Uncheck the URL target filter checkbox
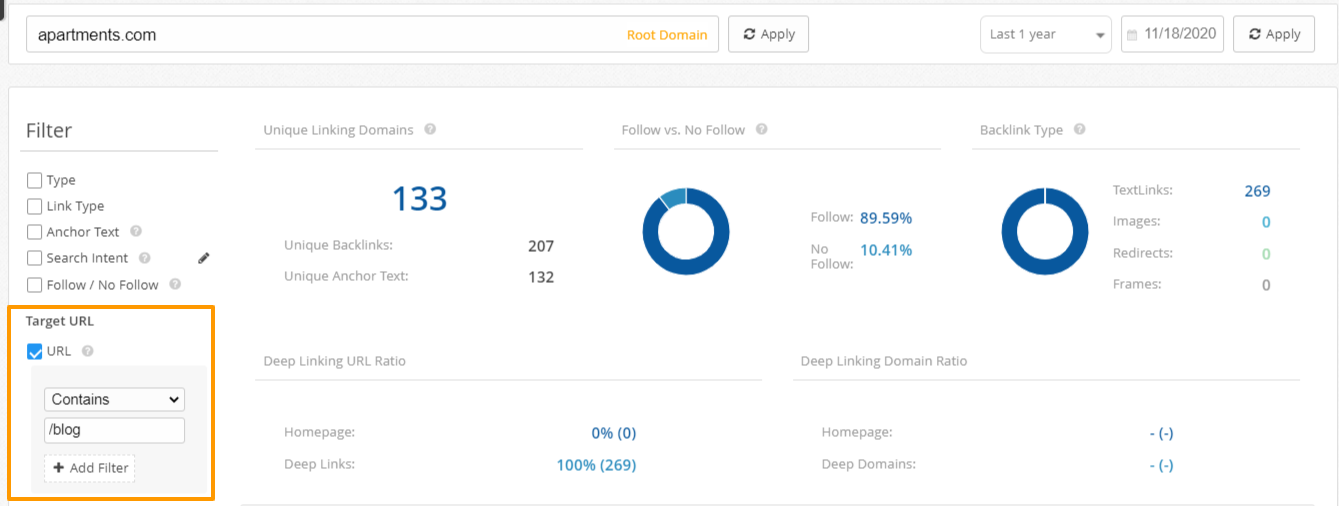The width and height of the screenshot is (1339, 506). coord(34,351)
